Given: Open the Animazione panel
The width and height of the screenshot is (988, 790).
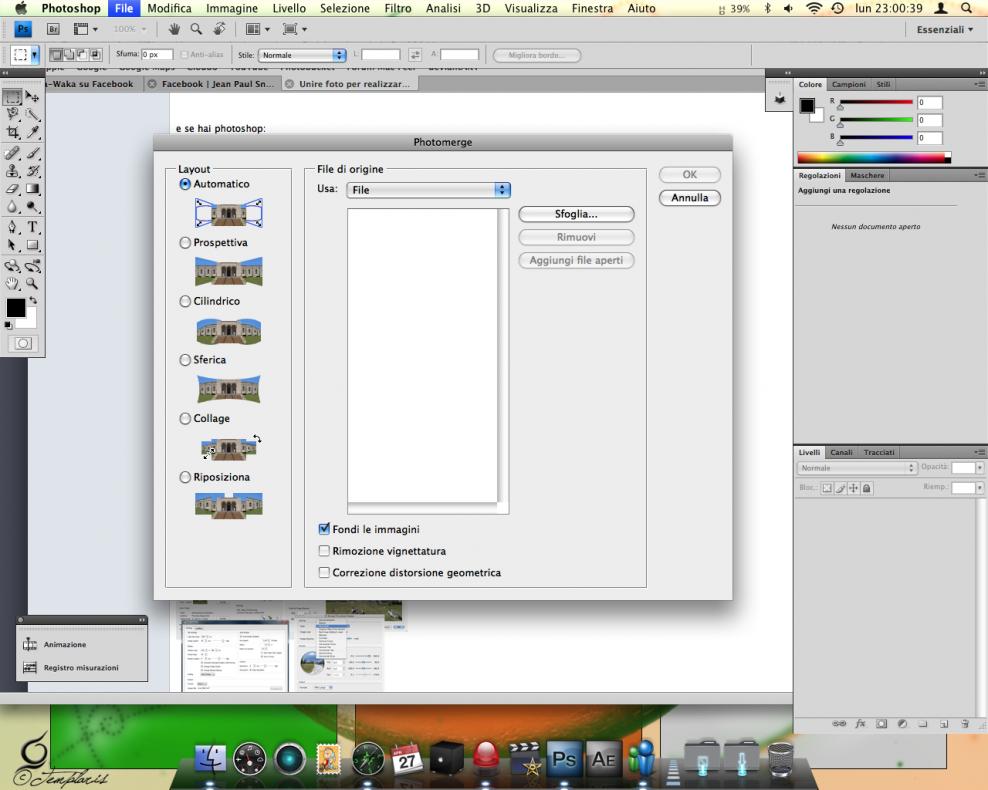Looking at the screenshot, I should point(65,644).
